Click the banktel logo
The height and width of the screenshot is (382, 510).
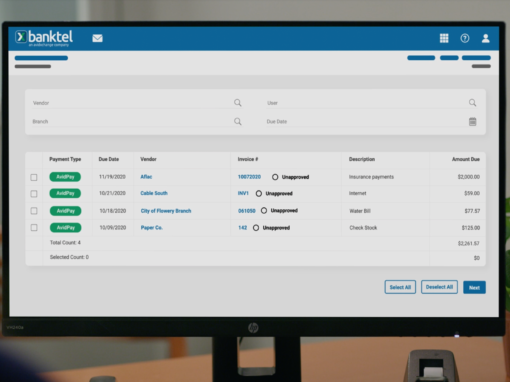(x=44, y=38)
